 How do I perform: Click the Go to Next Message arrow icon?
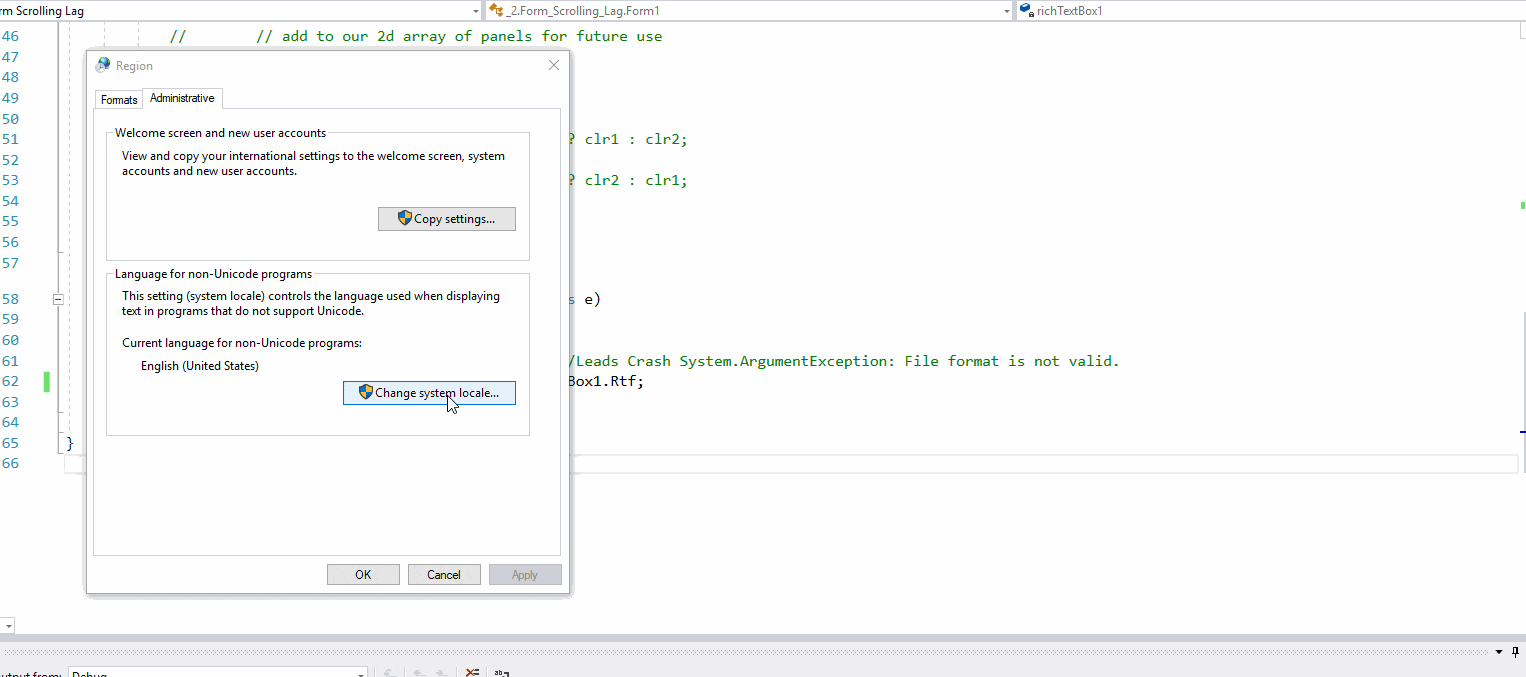443,672
